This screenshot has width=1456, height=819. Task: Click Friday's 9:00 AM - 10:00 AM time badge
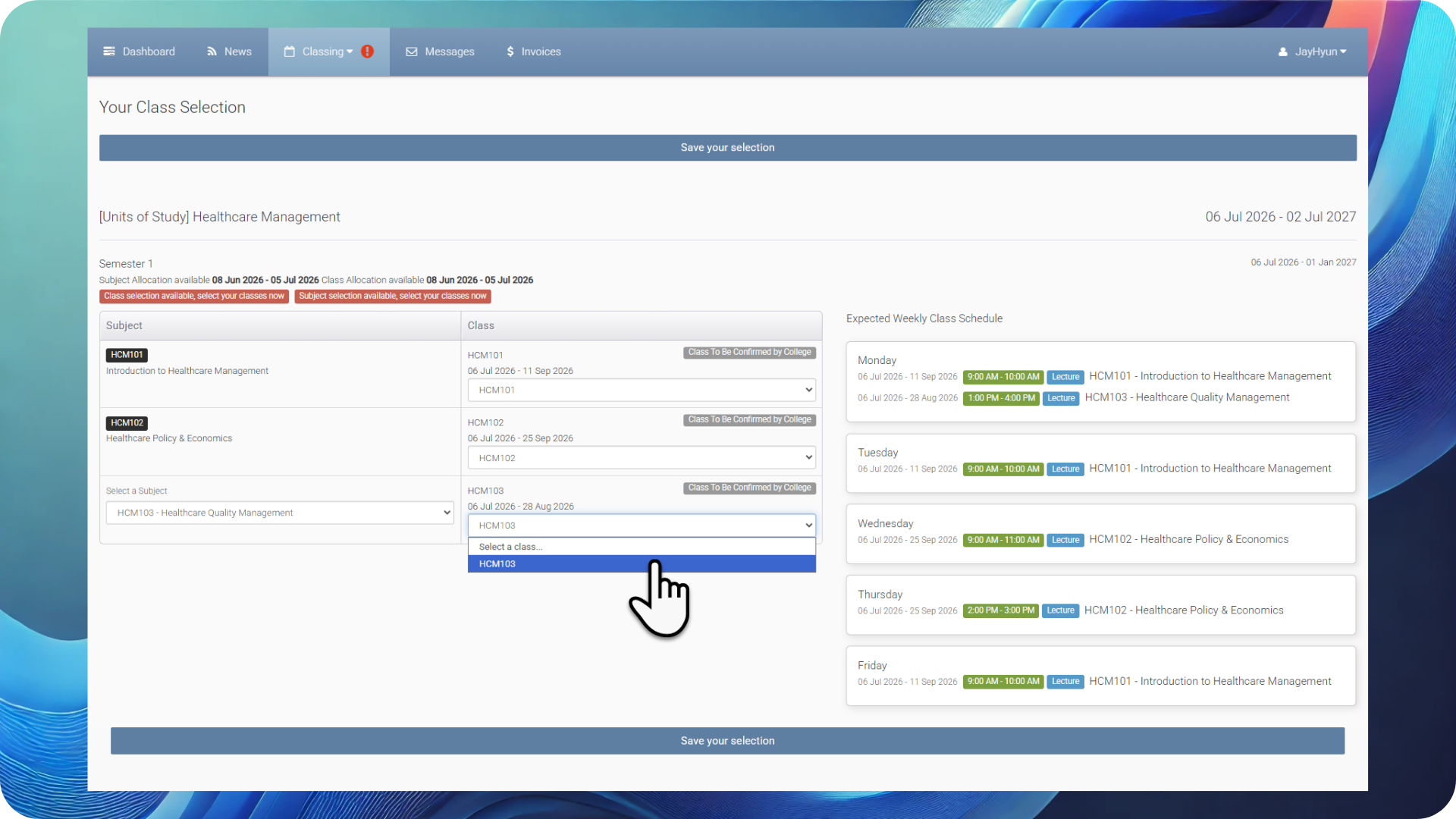[1003, 682]
